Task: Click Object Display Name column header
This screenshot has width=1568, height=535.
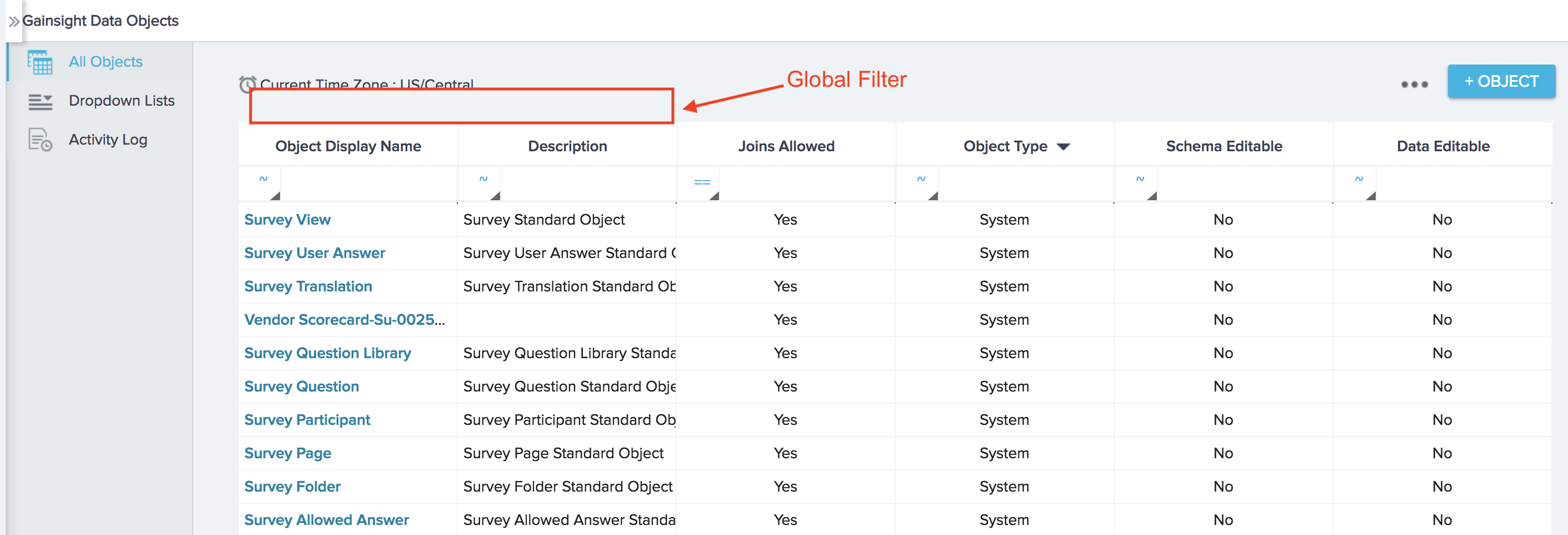Action: pyautogui.click(x=348, y=146)
